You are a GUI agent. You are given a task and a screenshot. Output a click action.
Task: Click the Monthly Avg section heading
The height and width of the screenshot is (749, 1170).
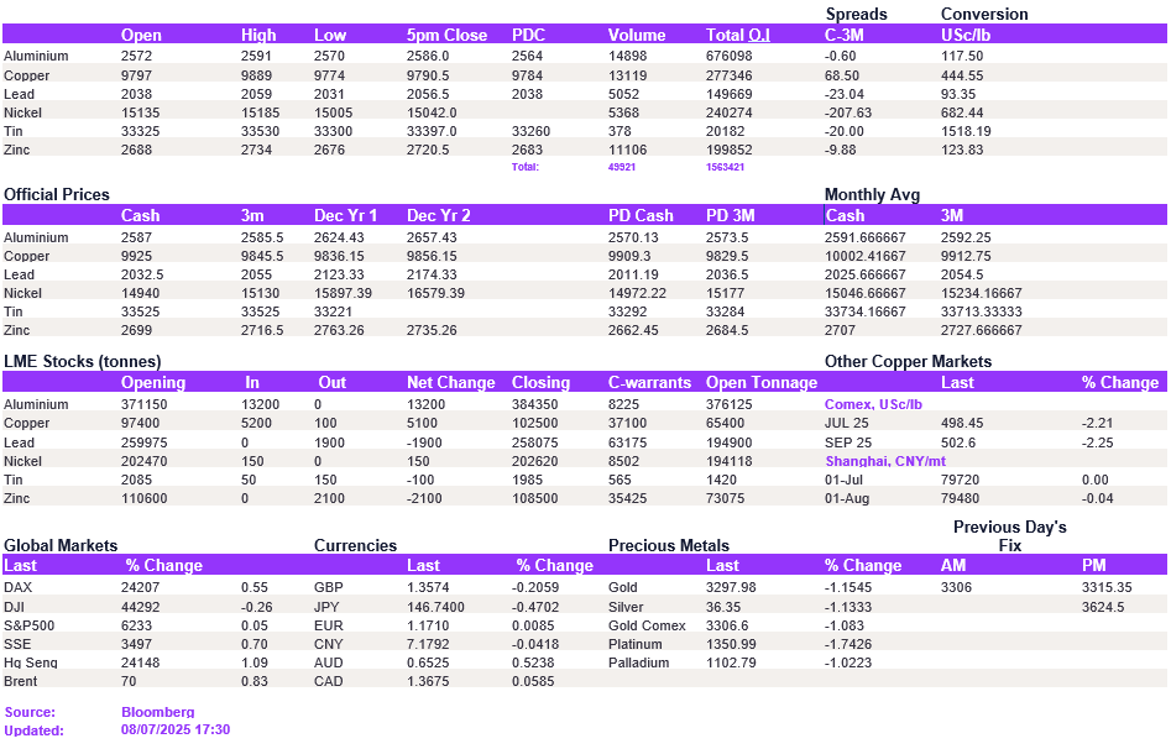pos(872,195)
